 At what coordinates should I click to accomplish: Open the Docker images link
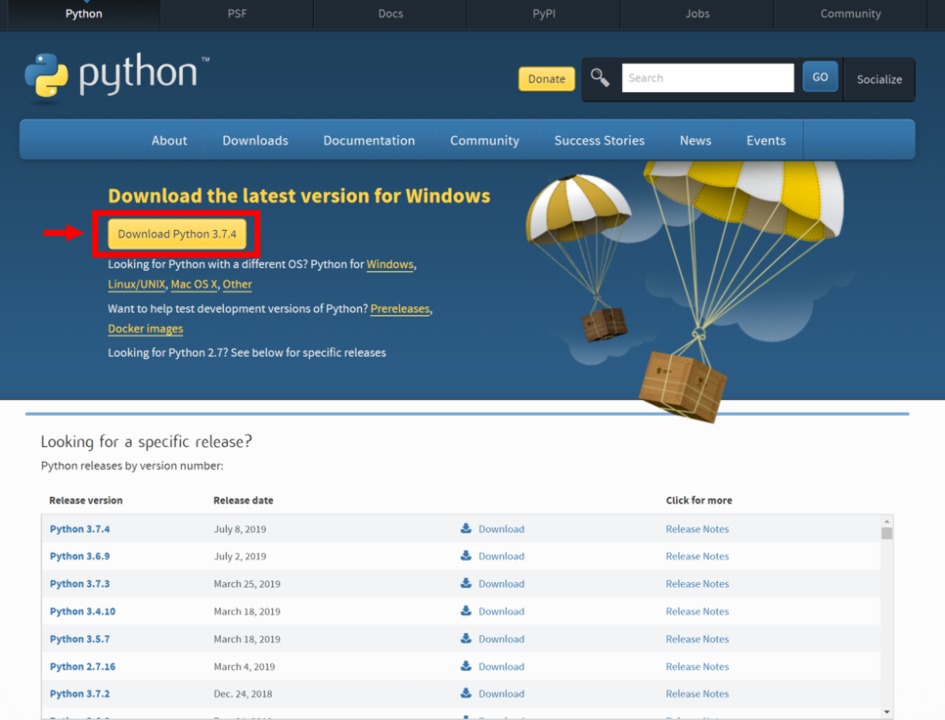(x=145, y=328)
